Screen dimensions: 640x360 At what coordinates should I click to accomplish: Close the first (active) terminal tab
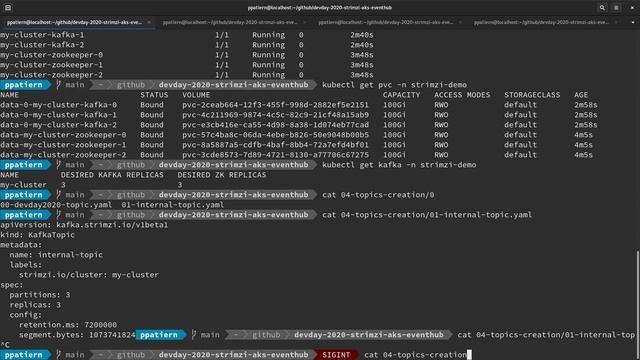pyautogui.click(x=149, y=22)
